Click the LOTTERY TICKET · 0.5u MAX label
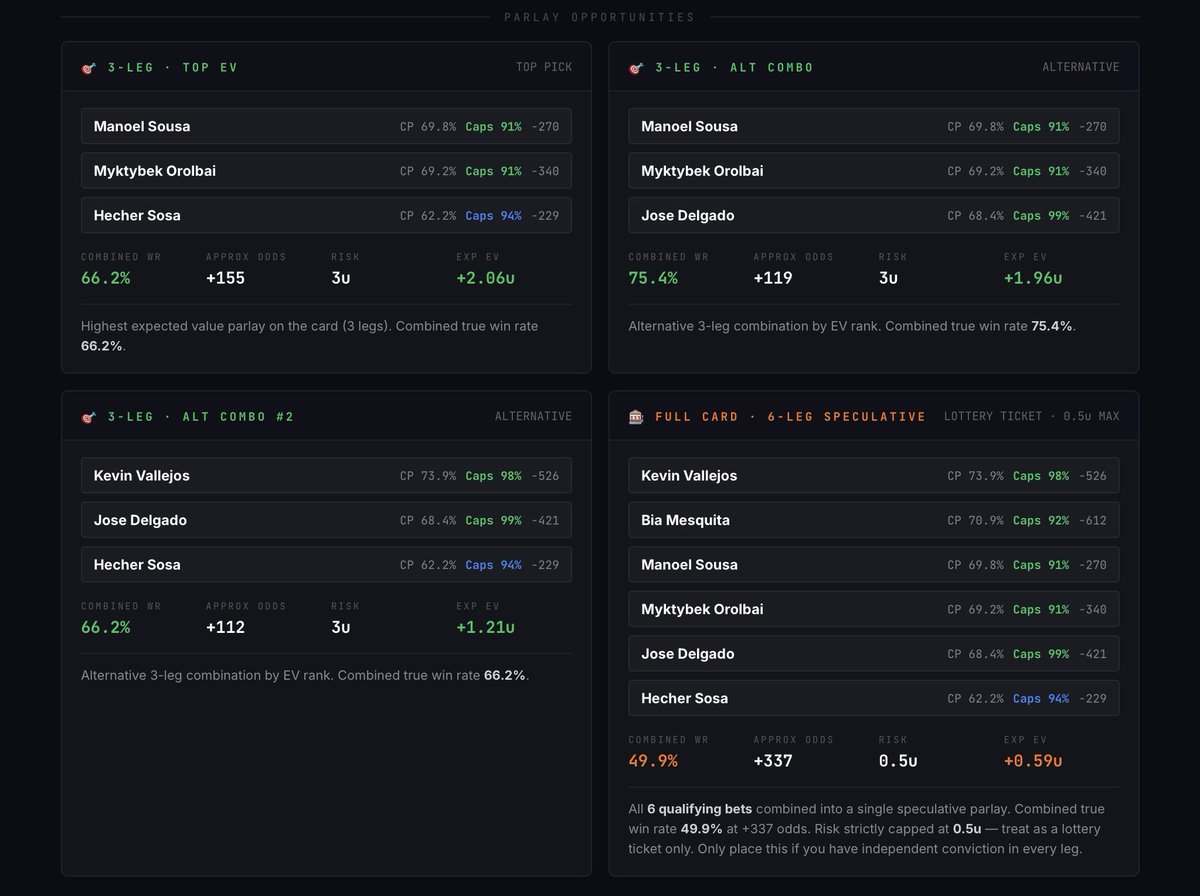1200x896 pixels. pos(1032,417)
